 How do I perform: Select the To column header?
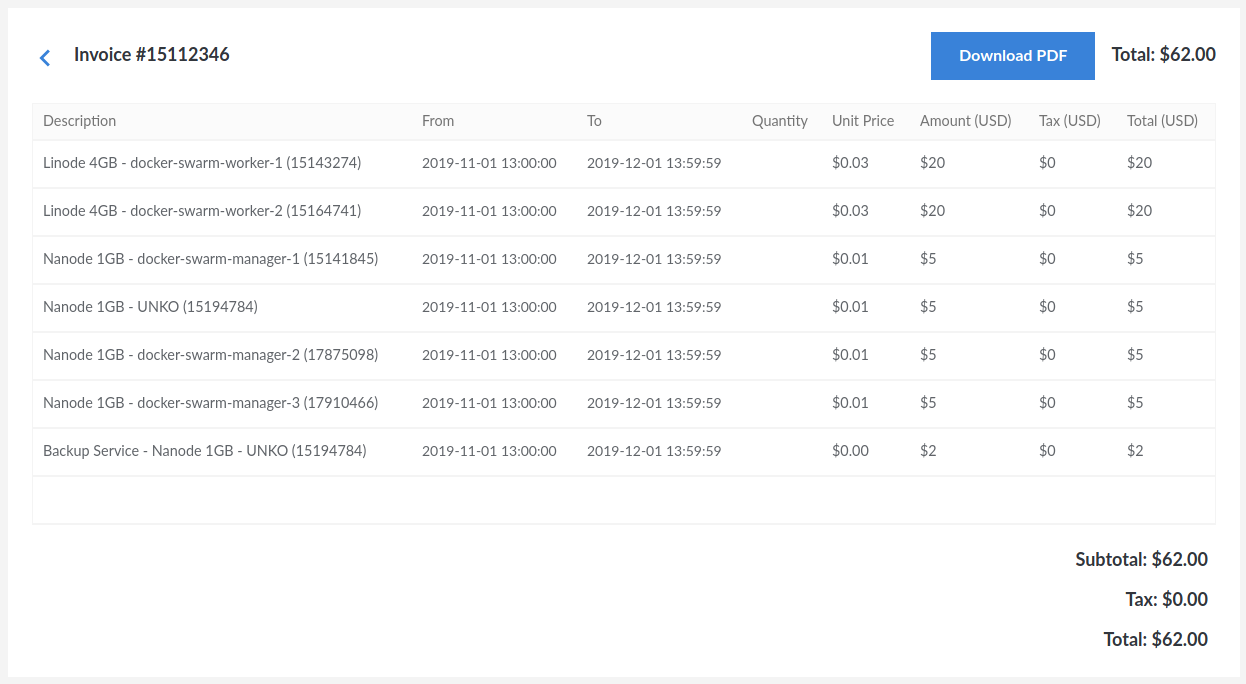594,121
